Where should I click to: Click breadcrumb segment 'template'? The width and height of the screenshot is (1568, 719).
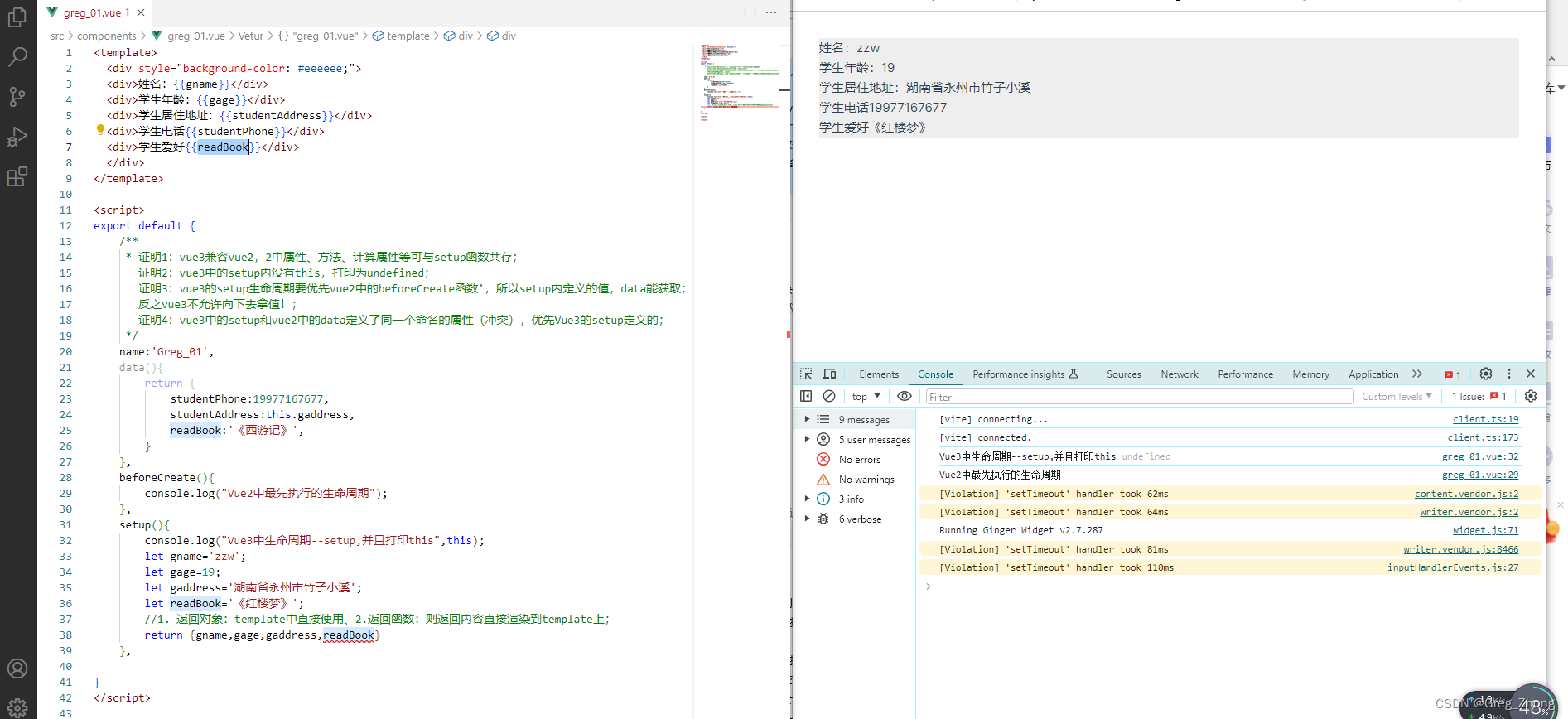click(408, 36)
